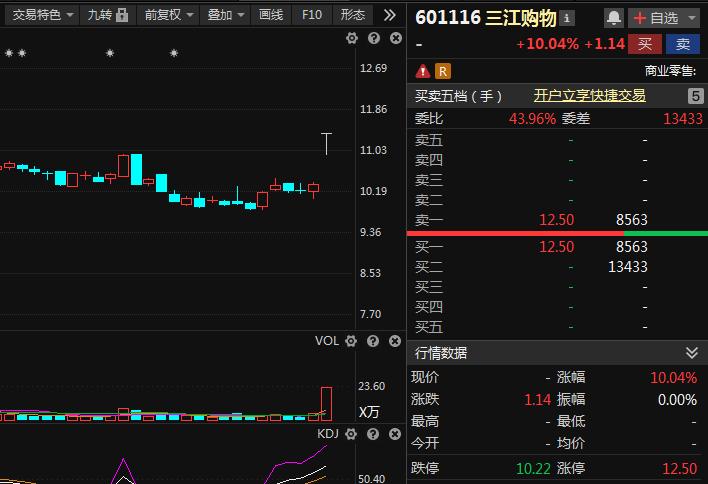Image resolution: width=708 pixels, height=484 pixels.
Task: Click the 买一 price 12.50
Action: coord(556,247)
